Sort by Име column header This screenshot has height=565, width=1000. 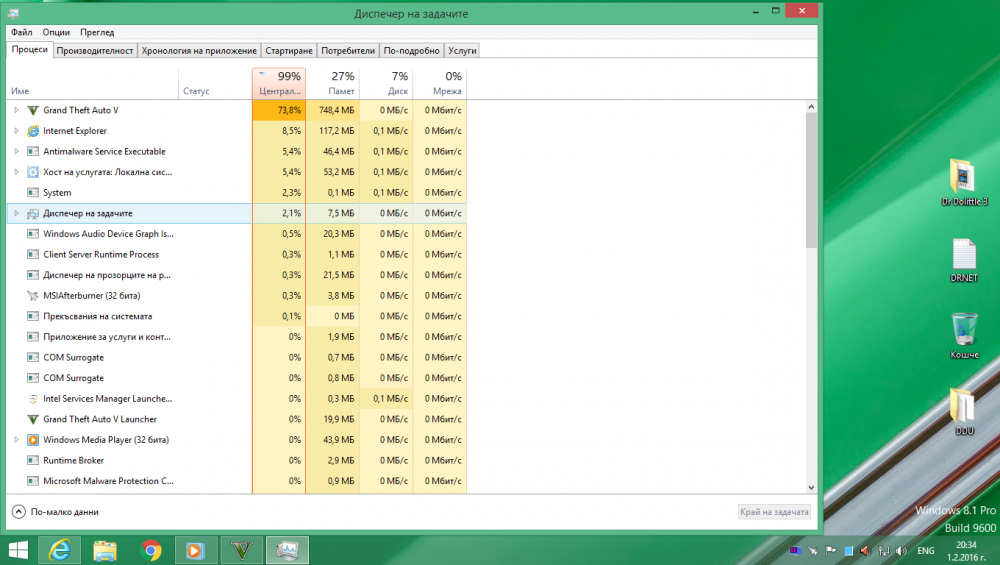pos(92,84)
